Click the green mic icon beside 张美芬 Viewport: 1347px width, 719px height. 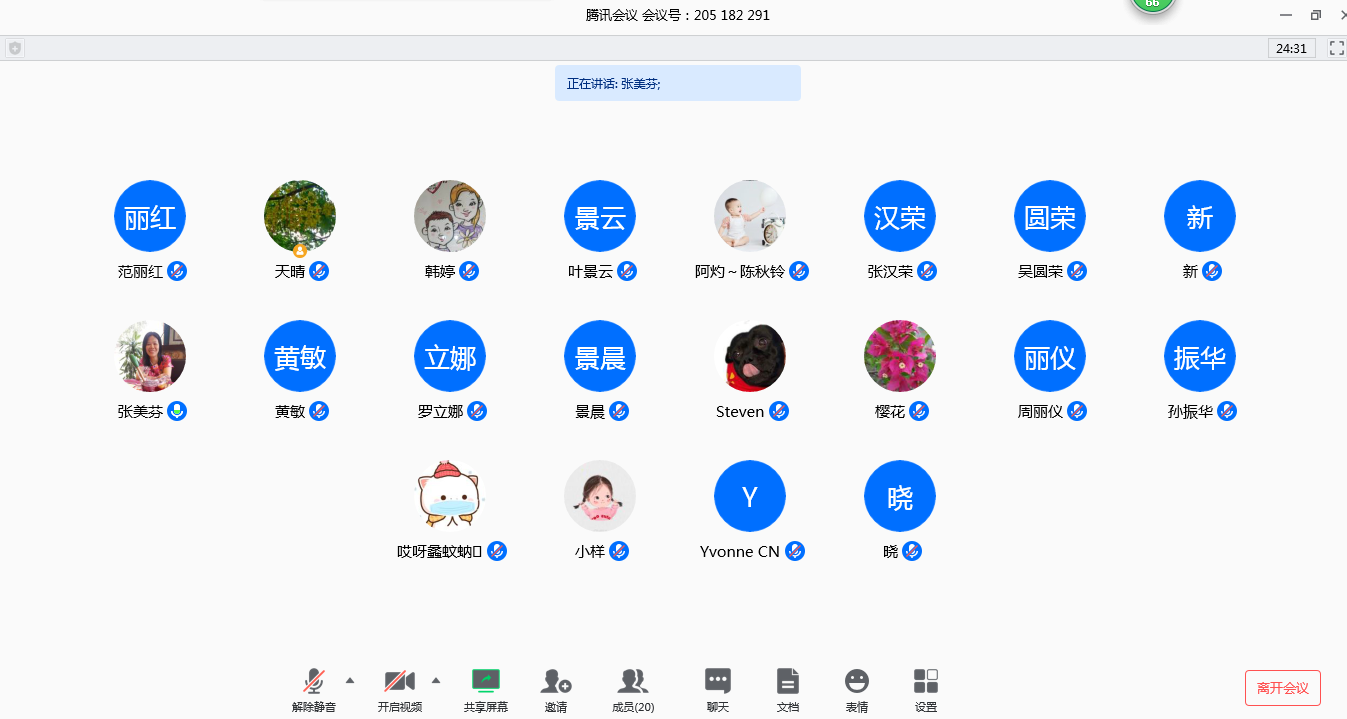177,411
